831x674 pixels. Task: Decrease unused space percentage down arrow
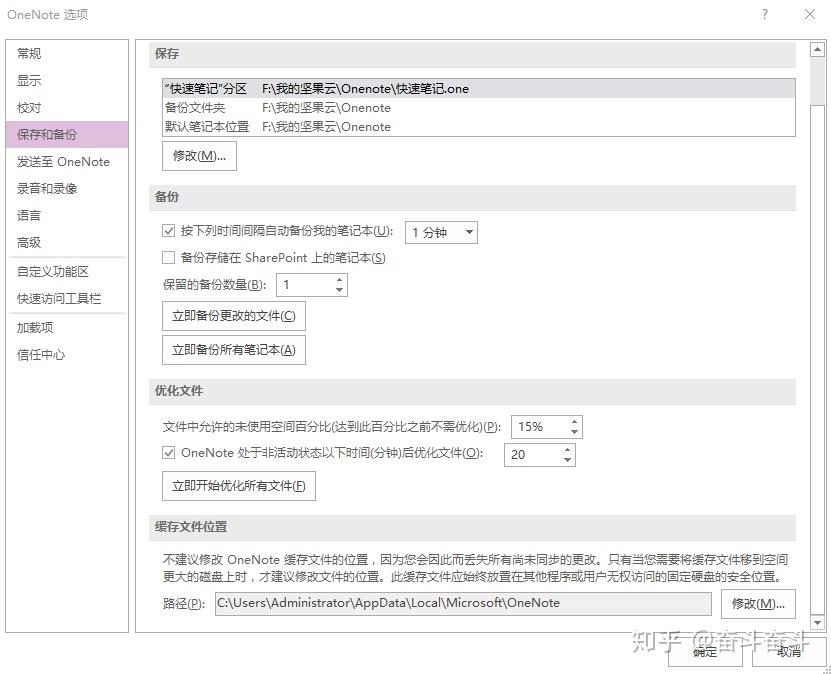(574, 432)
